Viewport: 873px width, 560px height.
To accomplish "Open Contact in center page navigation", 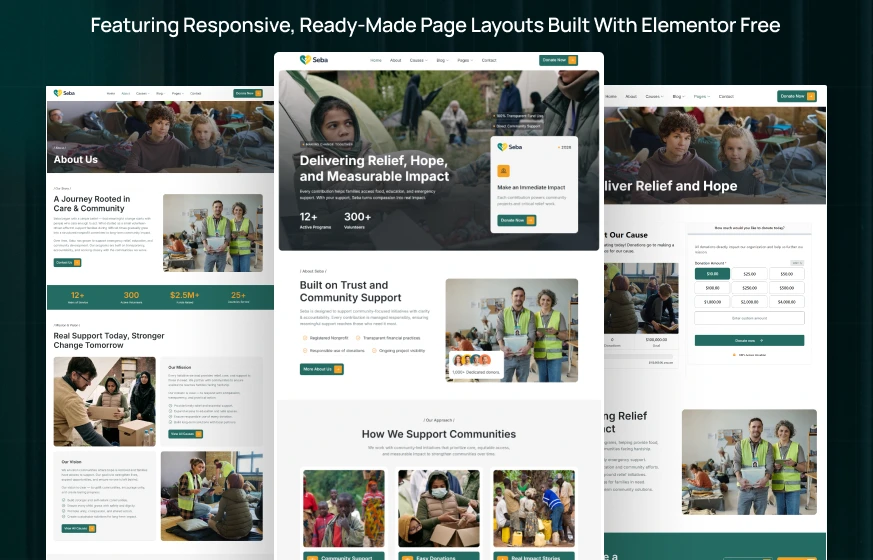I will 489,60.
